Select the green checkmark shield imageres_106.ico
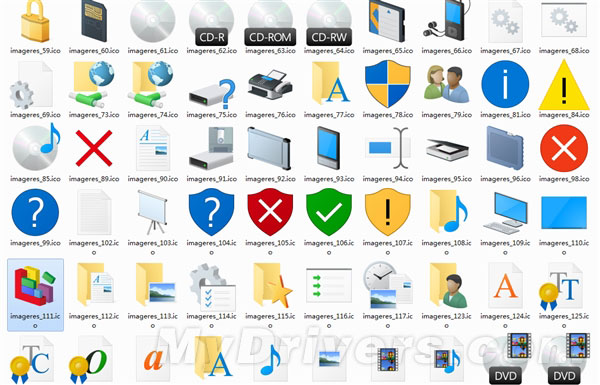 pyautogui.click(x=329, y=212)
